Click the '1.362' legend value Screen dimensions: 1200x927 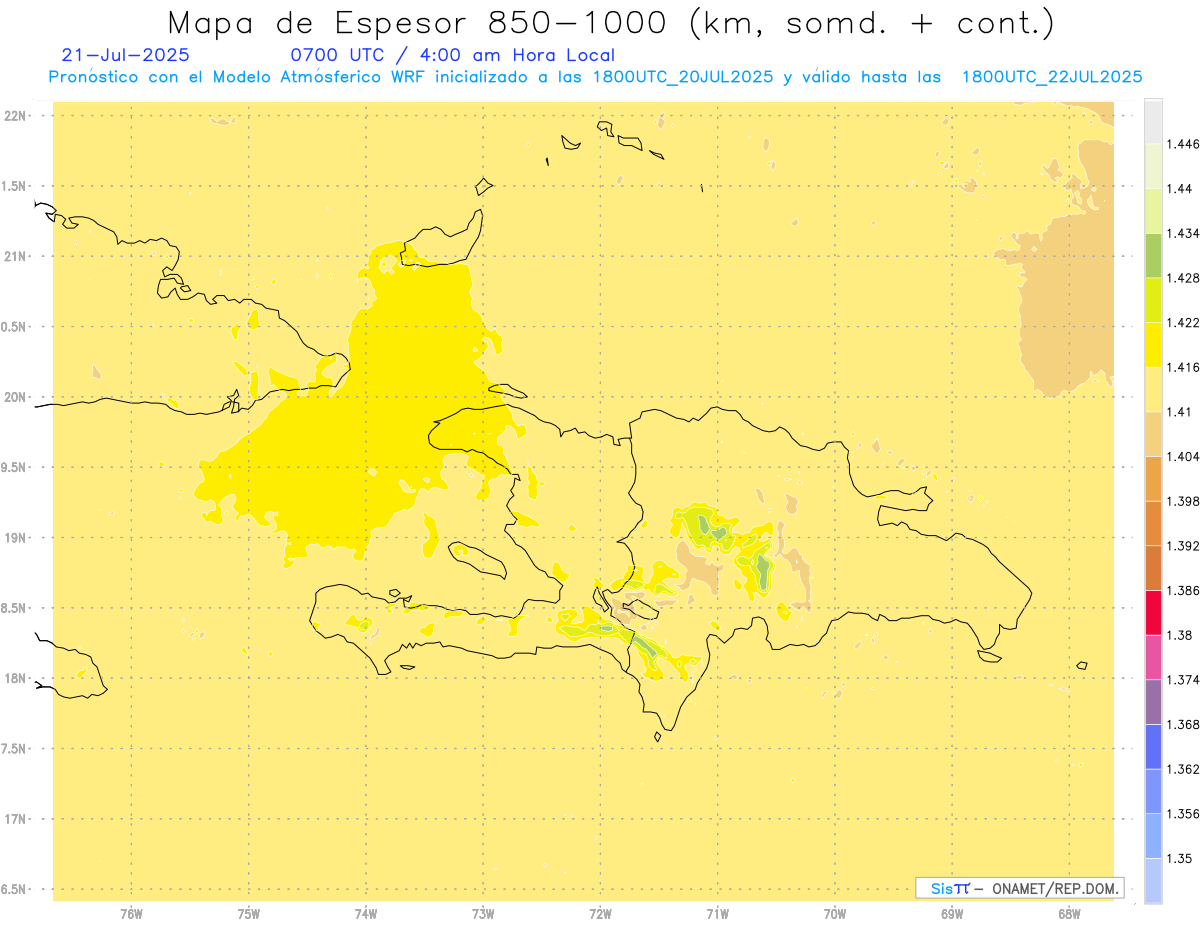click(x=1183, y=769)
